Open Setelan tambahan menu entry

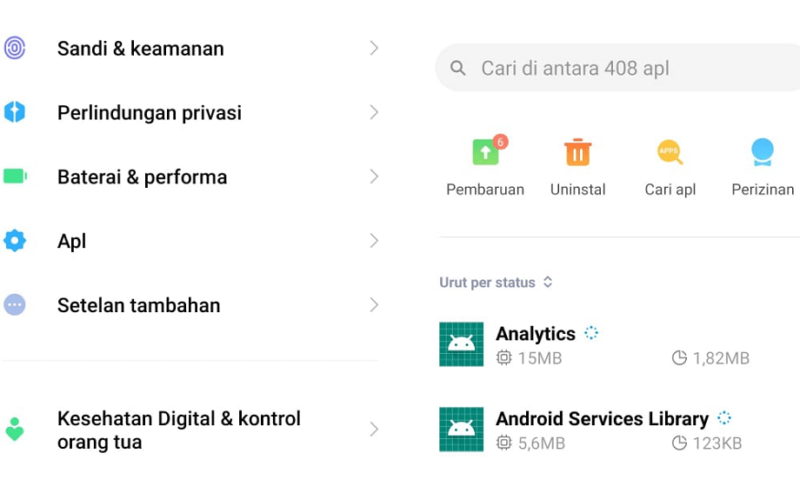click(191, 305)
